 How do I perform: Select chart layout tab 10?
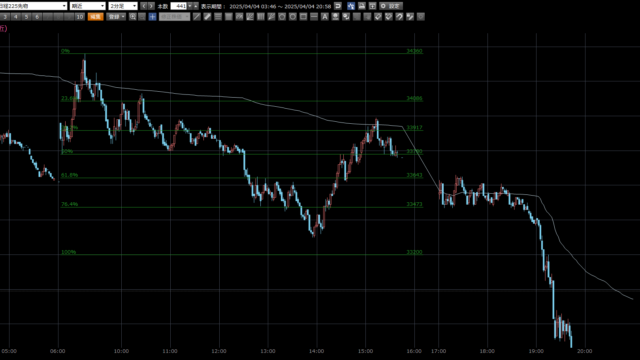(x=80, y=17)
